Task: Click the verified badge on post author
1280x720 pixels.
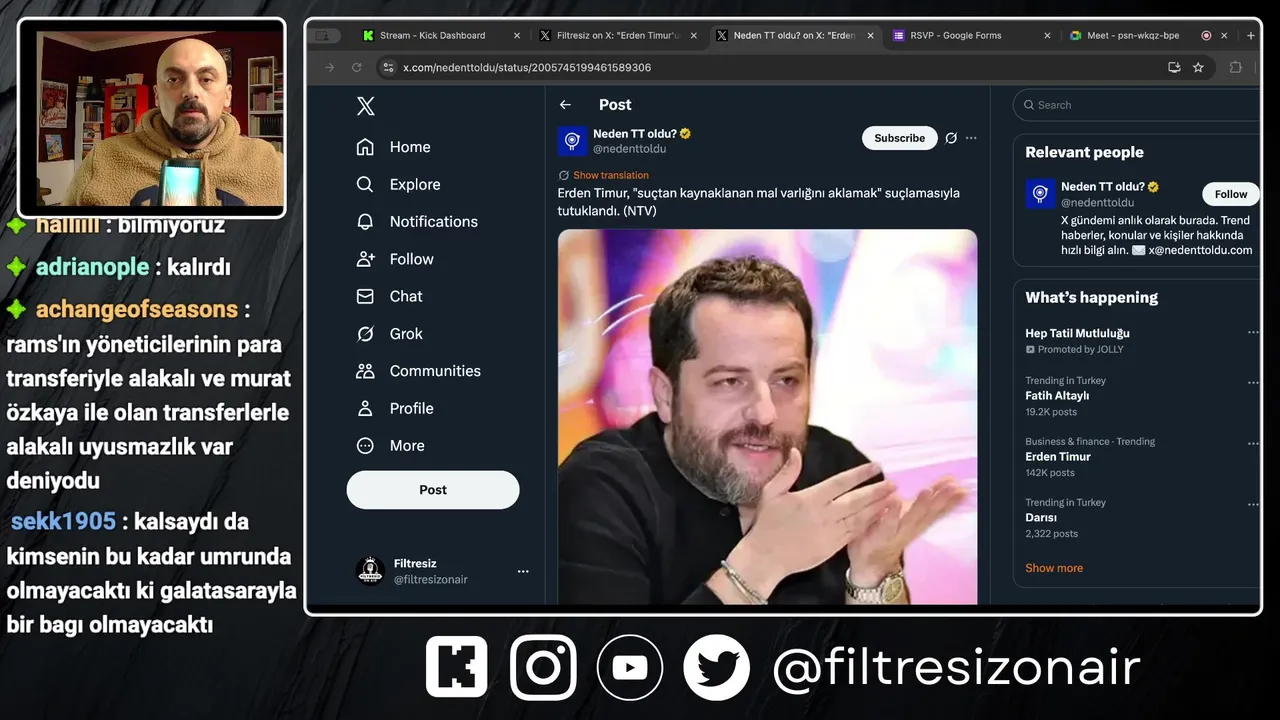Action: 685,133
